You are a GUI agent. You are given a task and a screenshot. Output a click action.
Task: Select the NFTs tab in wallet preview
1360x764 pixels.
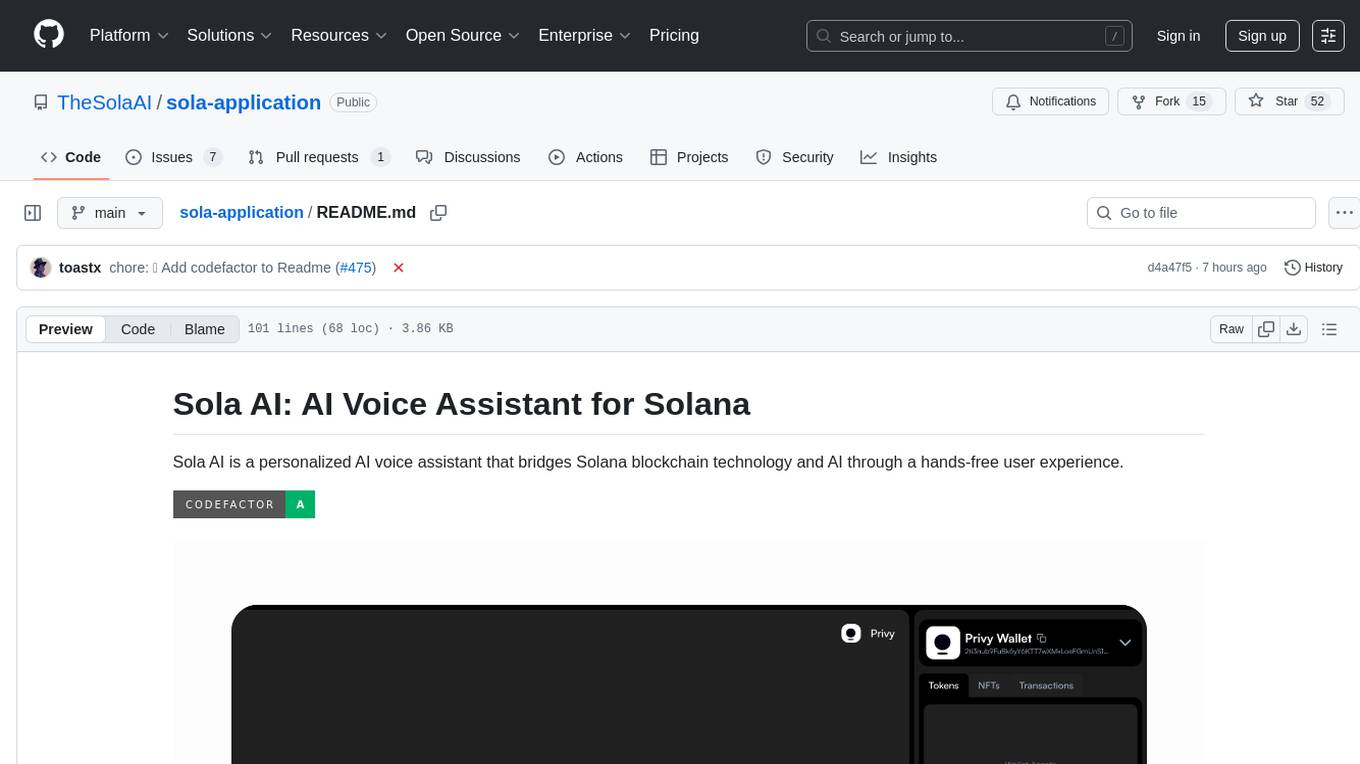[989, 685]
